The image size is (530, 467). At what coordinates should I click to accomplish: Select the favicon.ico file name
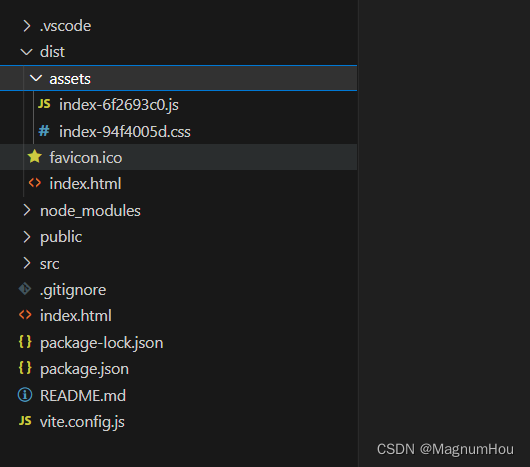point(86,157)
